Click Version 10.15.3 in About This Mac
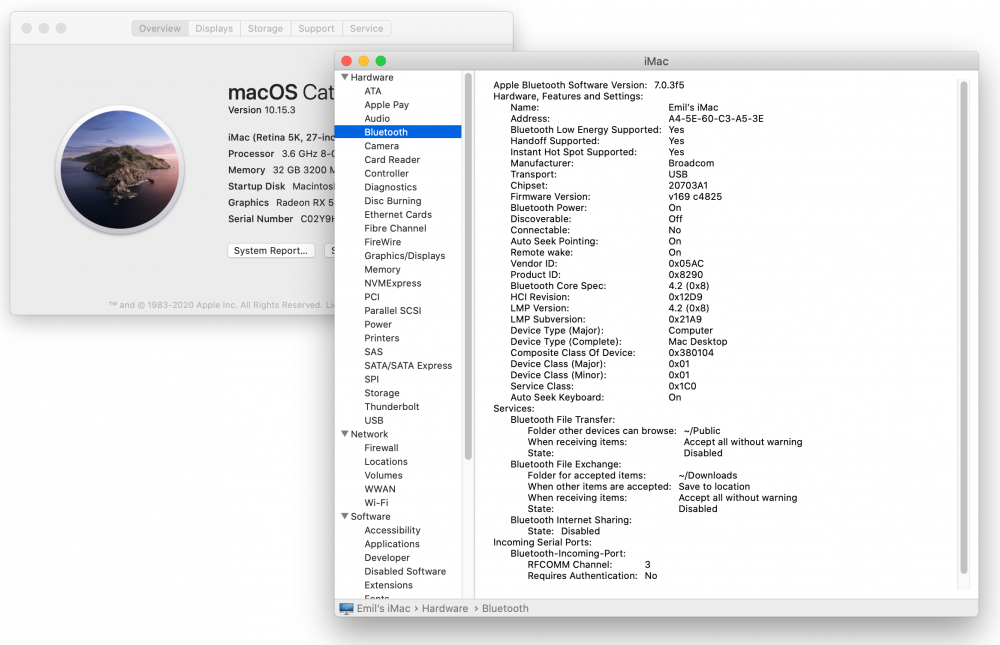1000x645 pixels. click(x=261, y=110)
